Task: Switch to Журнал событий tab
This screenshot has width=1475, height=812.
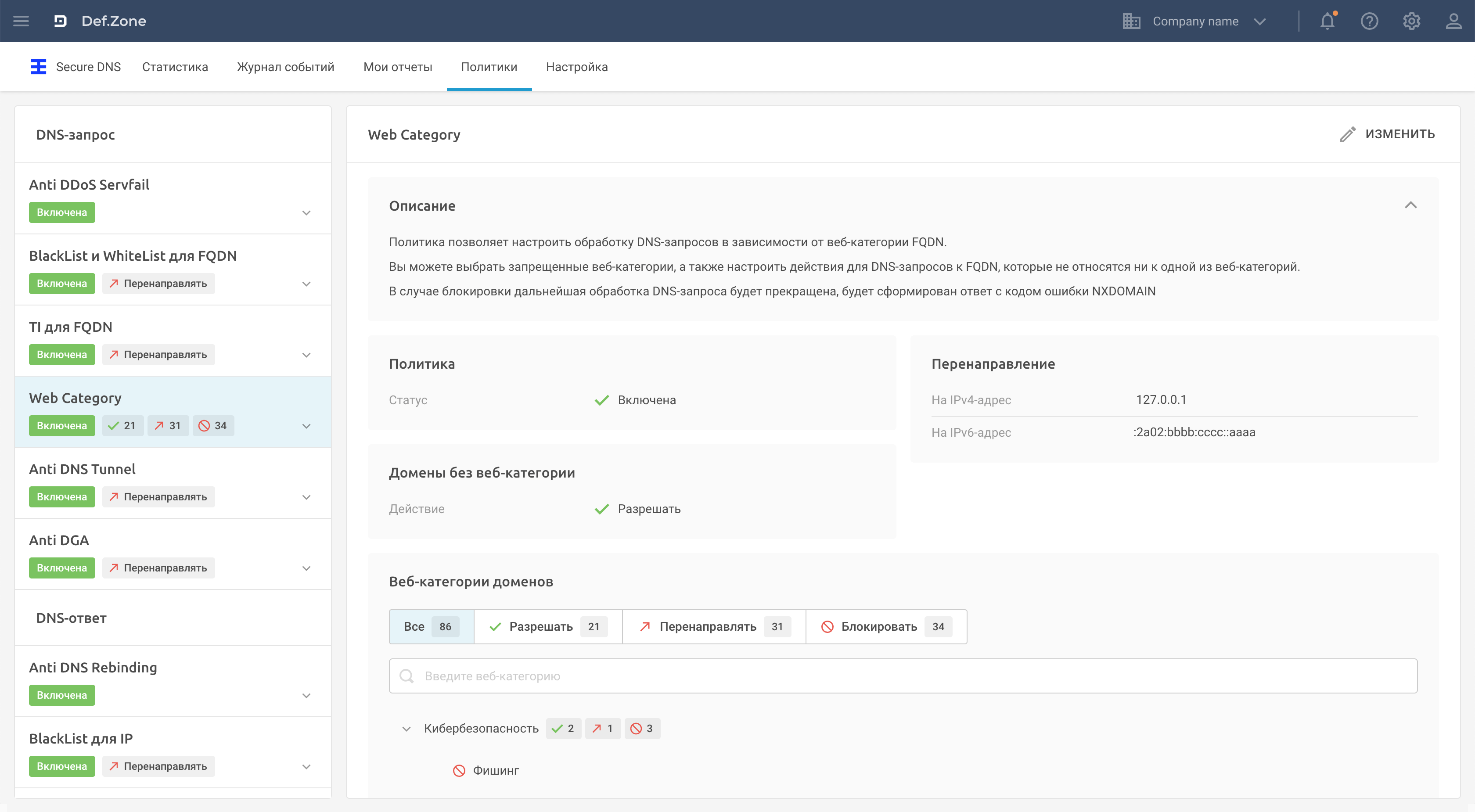Action: coord(285,67)
